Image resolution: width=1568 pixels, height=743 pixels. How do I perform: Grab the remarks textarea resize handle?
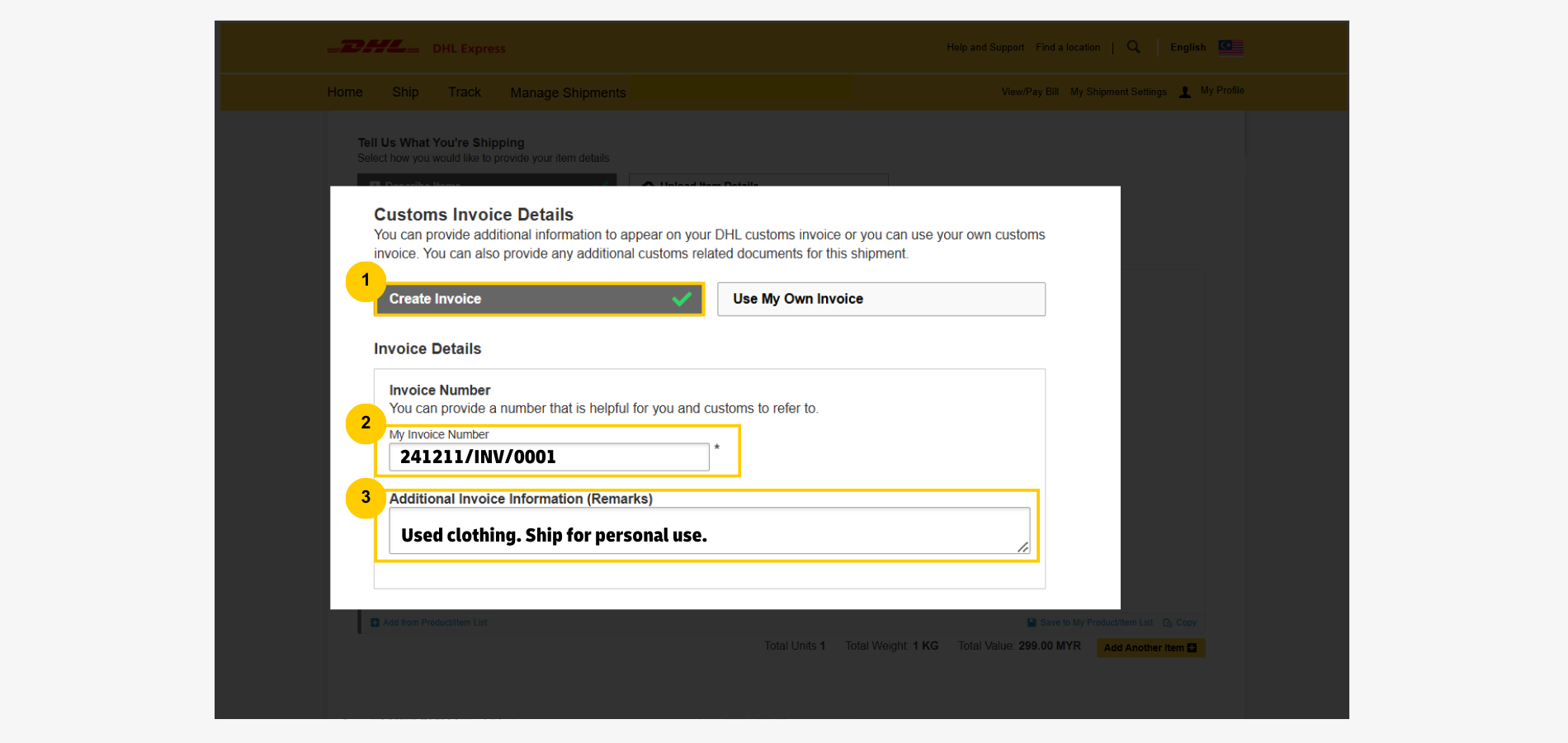1023,547
